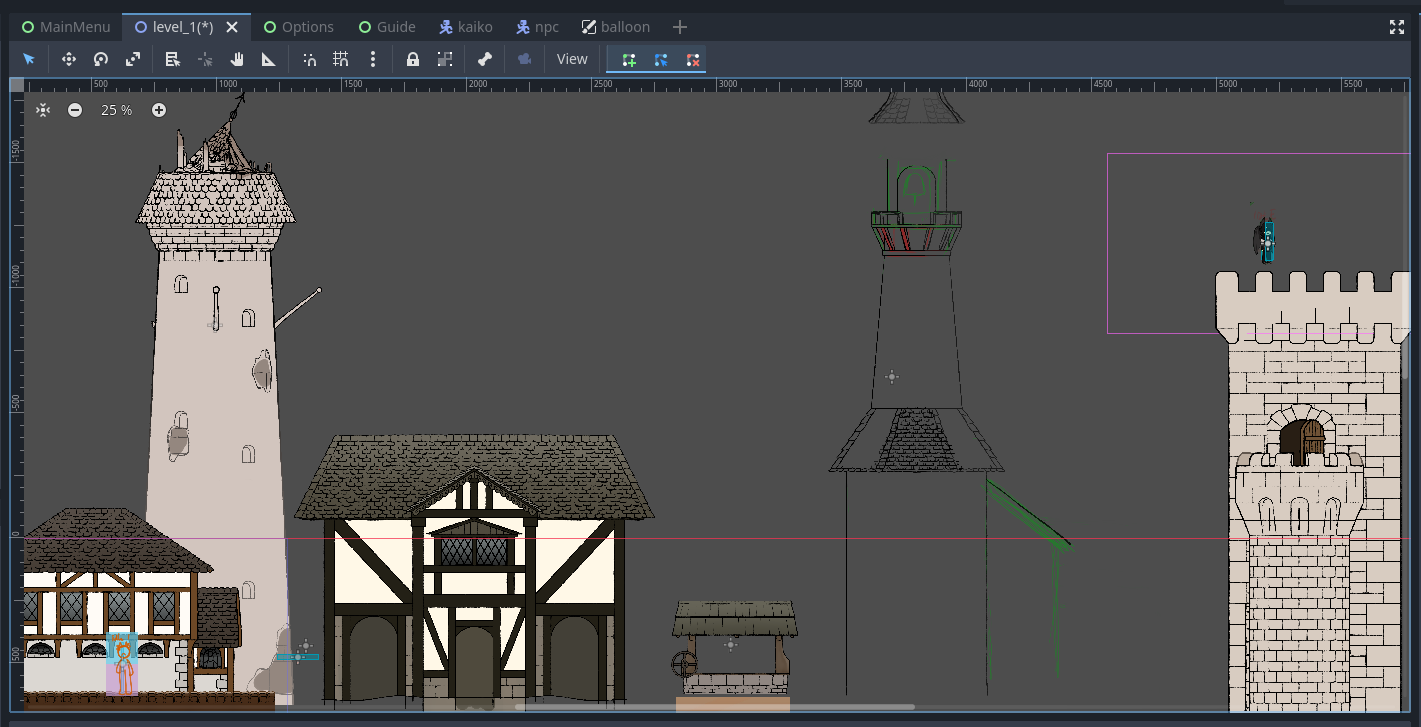Zoom in with the plus button
Viewport: 1421px width, 727px height.
pos(159,110)
